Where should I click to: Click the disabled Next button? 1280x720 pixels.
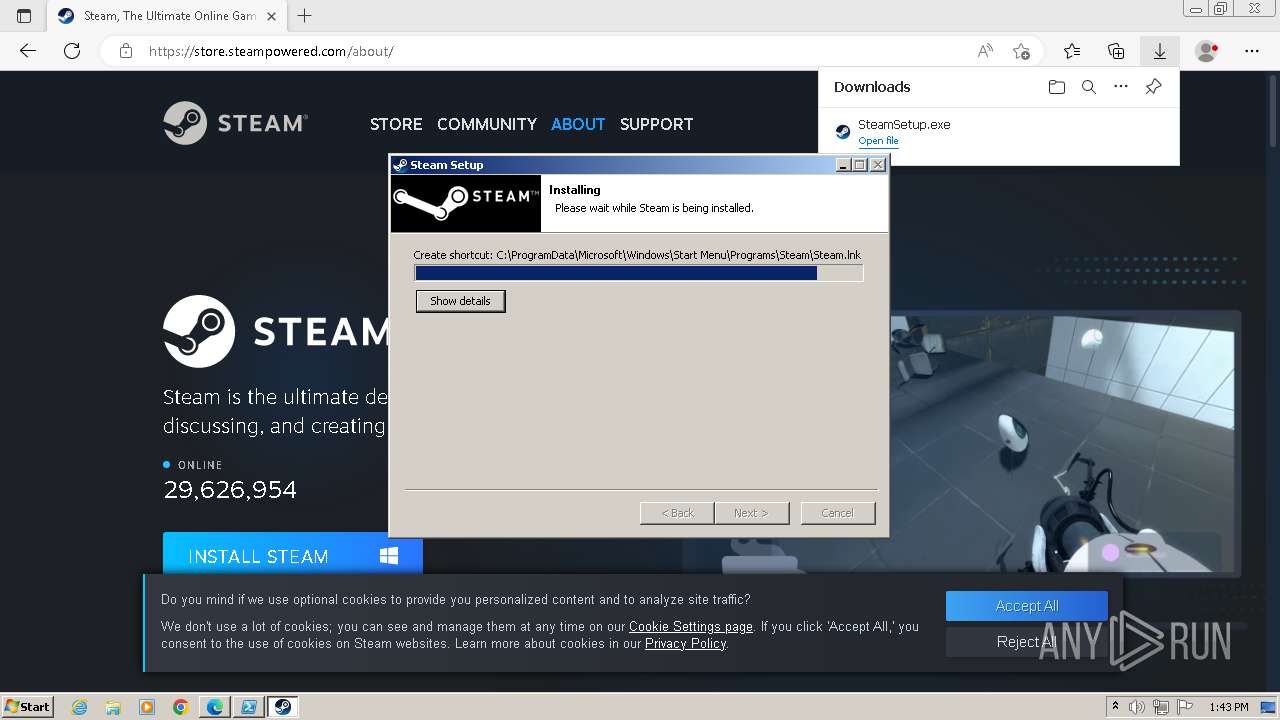pos(751,513)
